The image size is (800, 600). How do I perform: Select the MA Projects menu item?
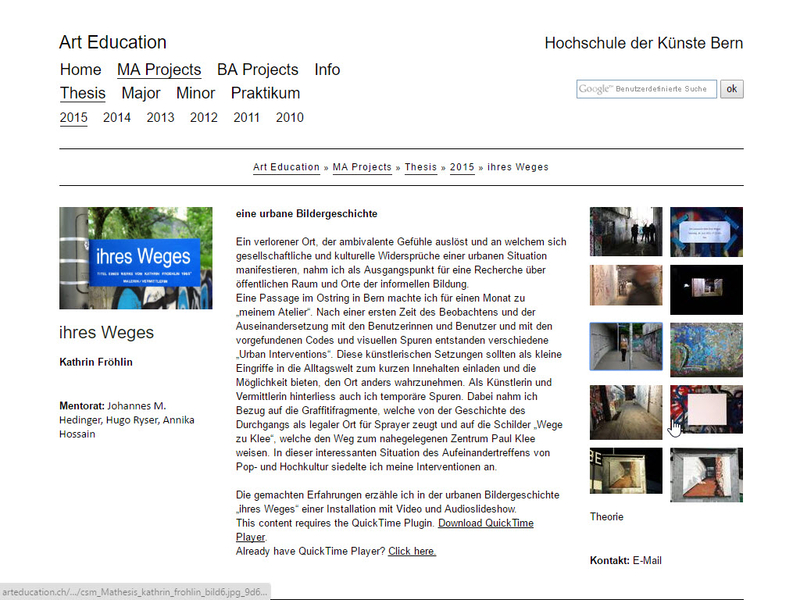tap(159, 70)
